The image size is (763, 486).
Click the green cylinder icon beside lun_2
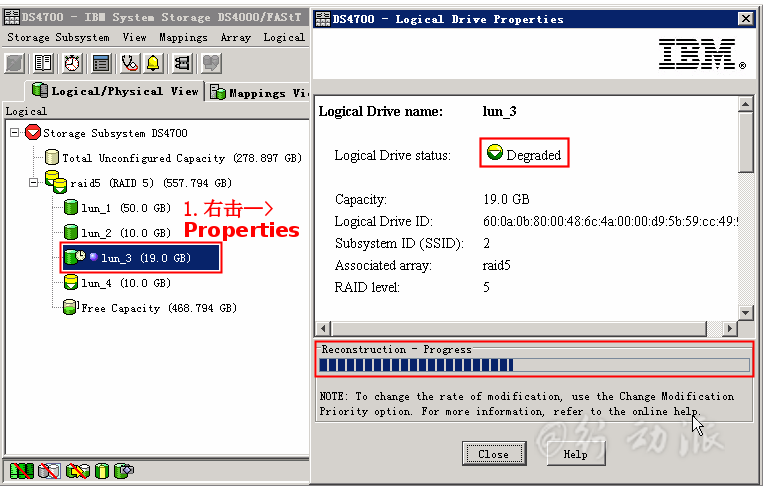tap(71, 232)
